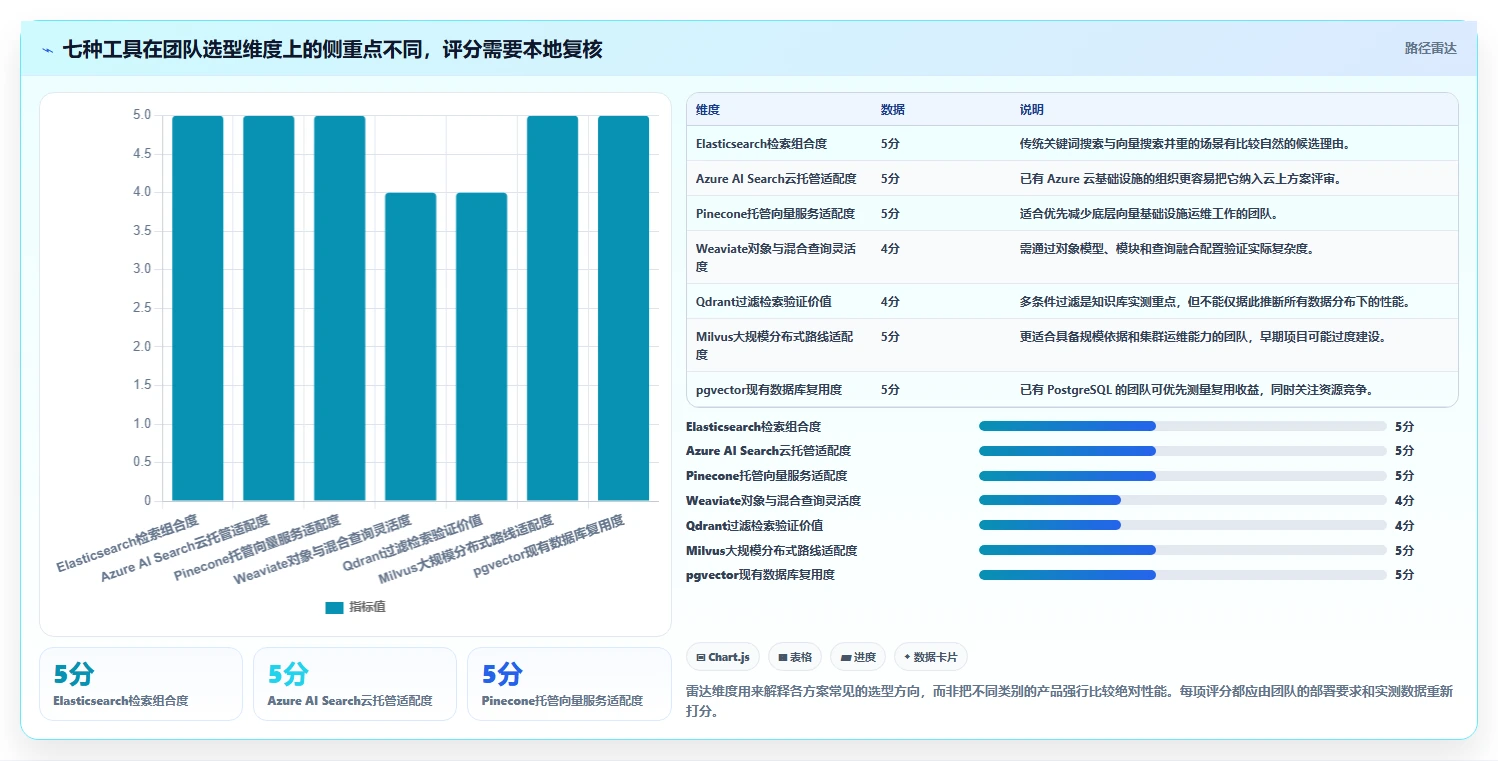Click the page title 七种工具在团队选型维度上的侧重点不同
The width and height of the screenshot is (1498, 761).
[x=333, y=49]
